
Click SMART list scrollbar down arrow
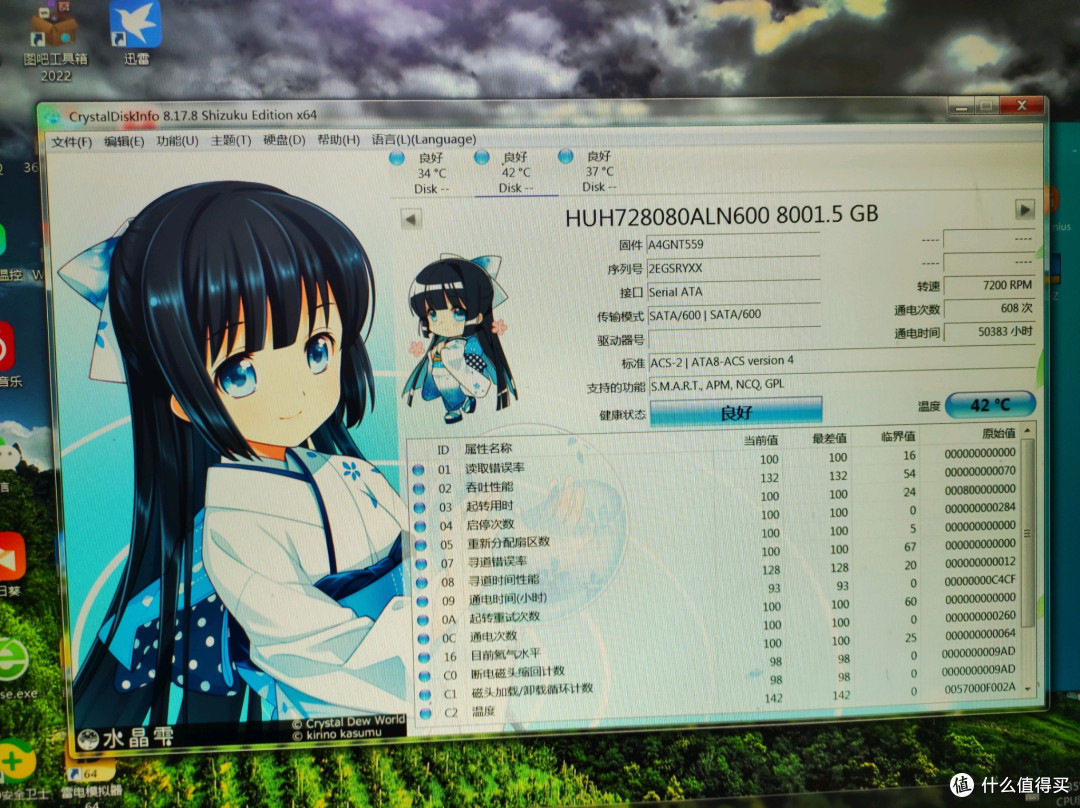1028,689
